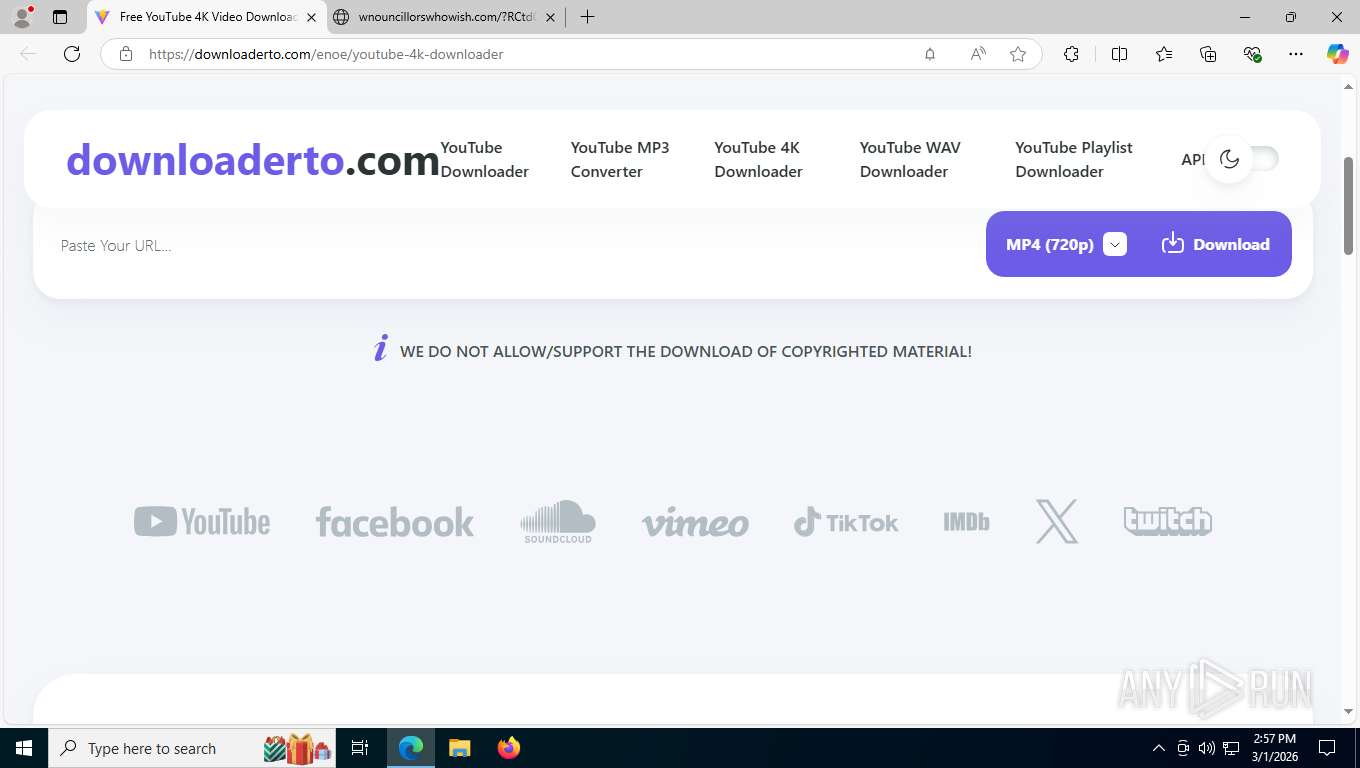Show hidden system tray icons
Viewport: 1360px width, 768px height.
pyautogui.click(x=1159, y=748)
